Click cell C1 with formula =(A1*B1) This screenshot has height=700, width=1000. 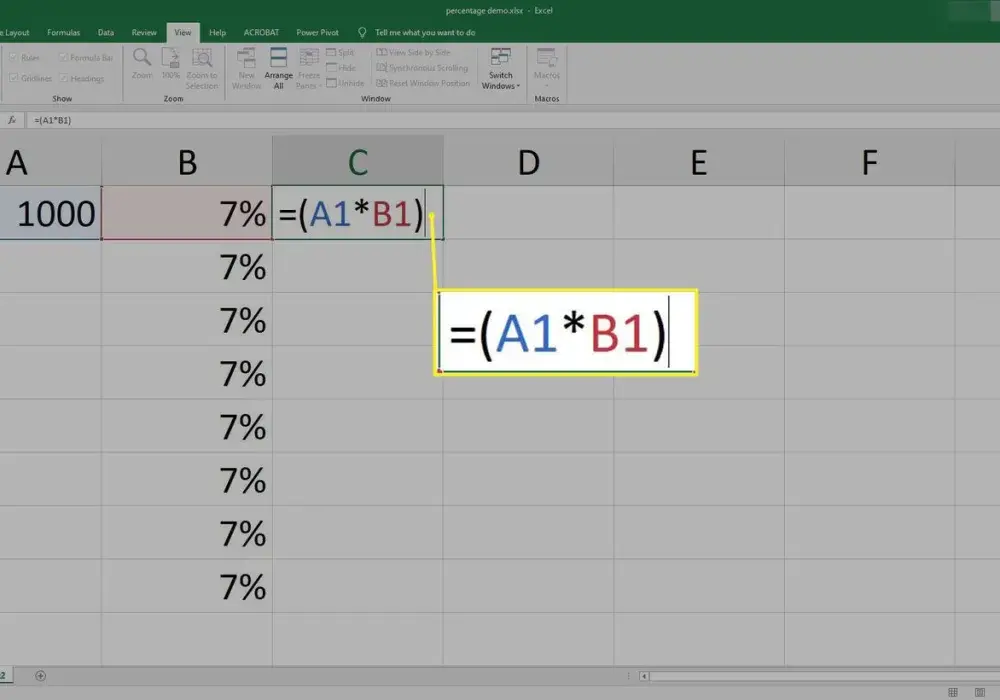[x=358, y=213]
